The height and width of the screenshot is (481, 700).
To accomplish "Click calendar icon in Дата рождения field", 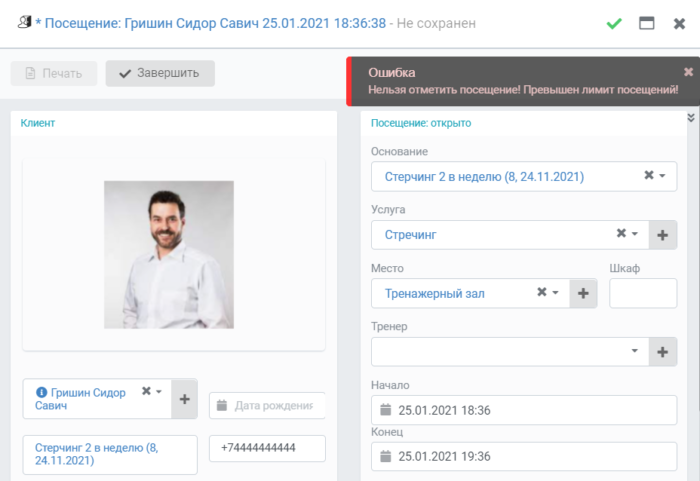I will tap(221, 405).
